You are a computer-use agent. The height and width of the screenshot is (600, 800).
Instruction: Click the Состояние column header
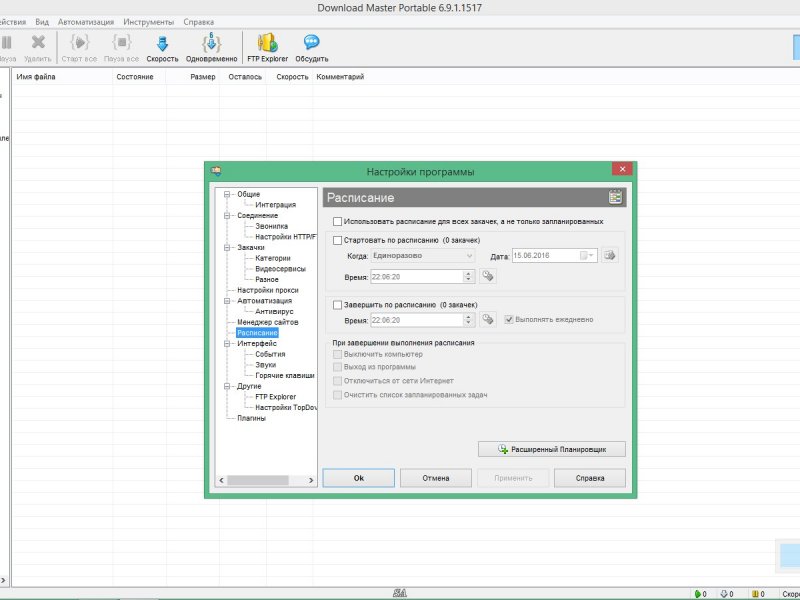click(139, 77)
